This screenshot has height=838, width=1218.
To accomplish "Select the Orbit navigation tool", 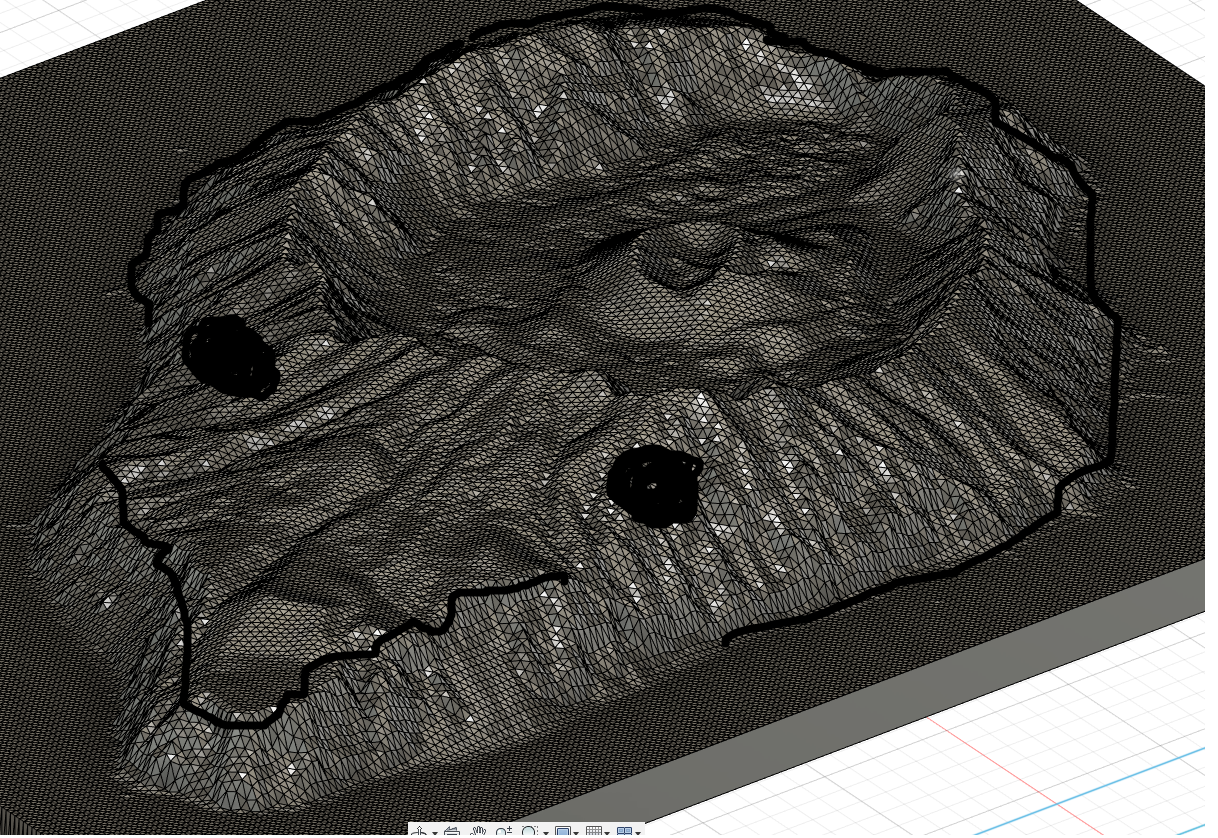I will click(421, 831).
